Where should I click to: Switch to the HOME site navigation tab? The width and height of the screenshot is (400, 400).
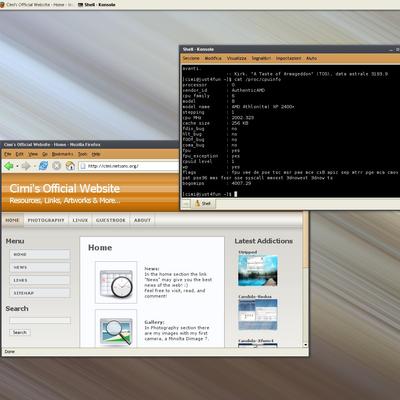13,220
